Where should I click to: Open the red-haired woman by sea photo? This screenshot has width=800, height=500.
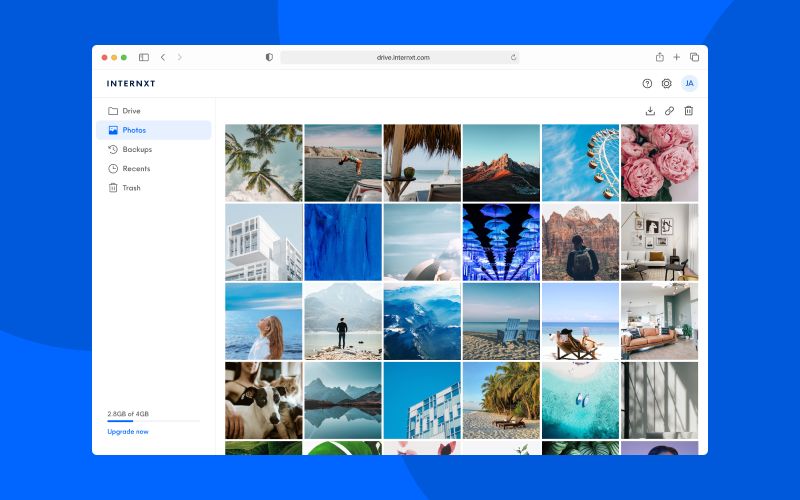tap(264, 321)
